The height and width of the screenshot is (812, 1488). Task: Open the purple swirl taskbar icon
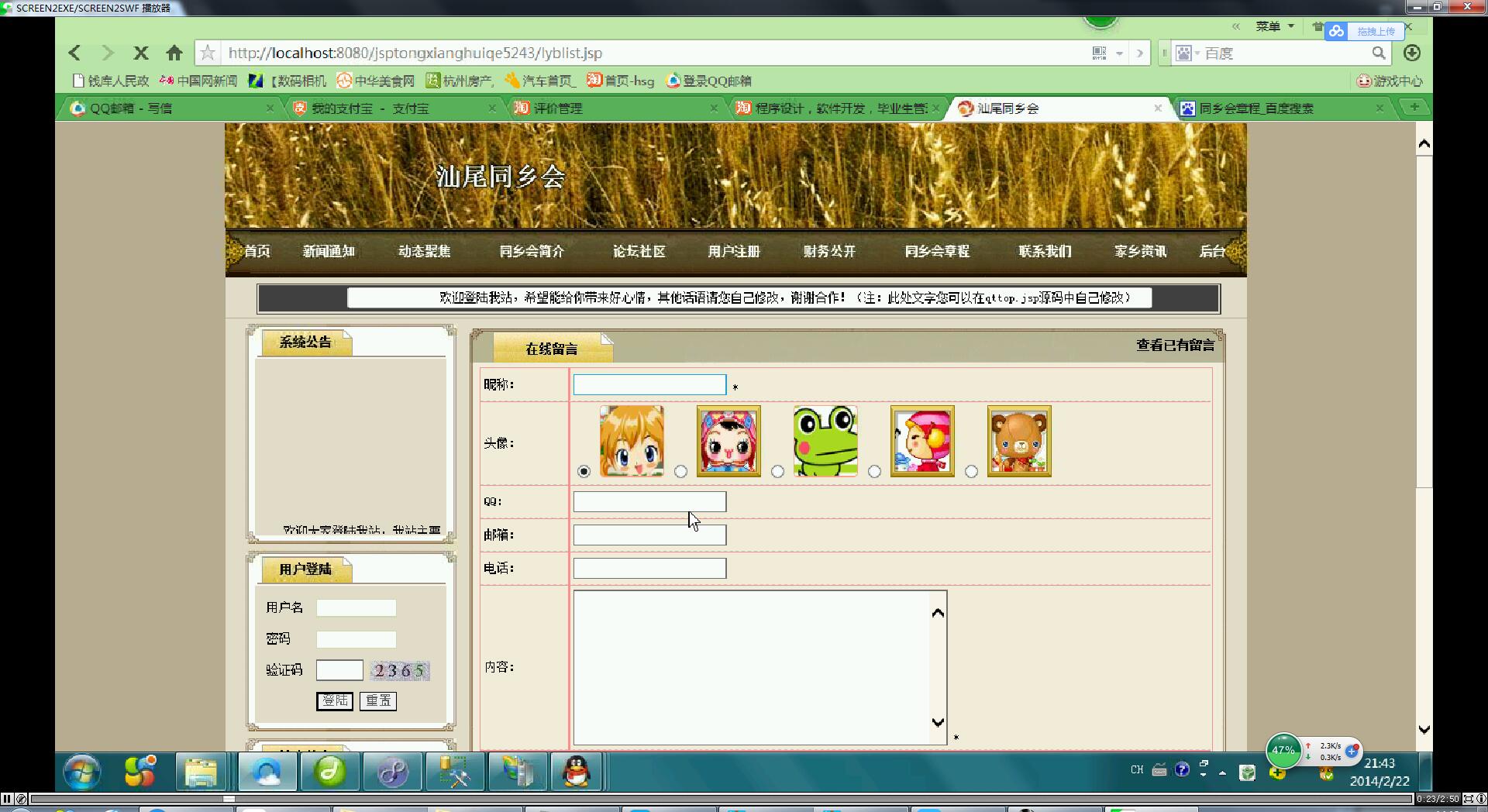(x=393, y=772)
